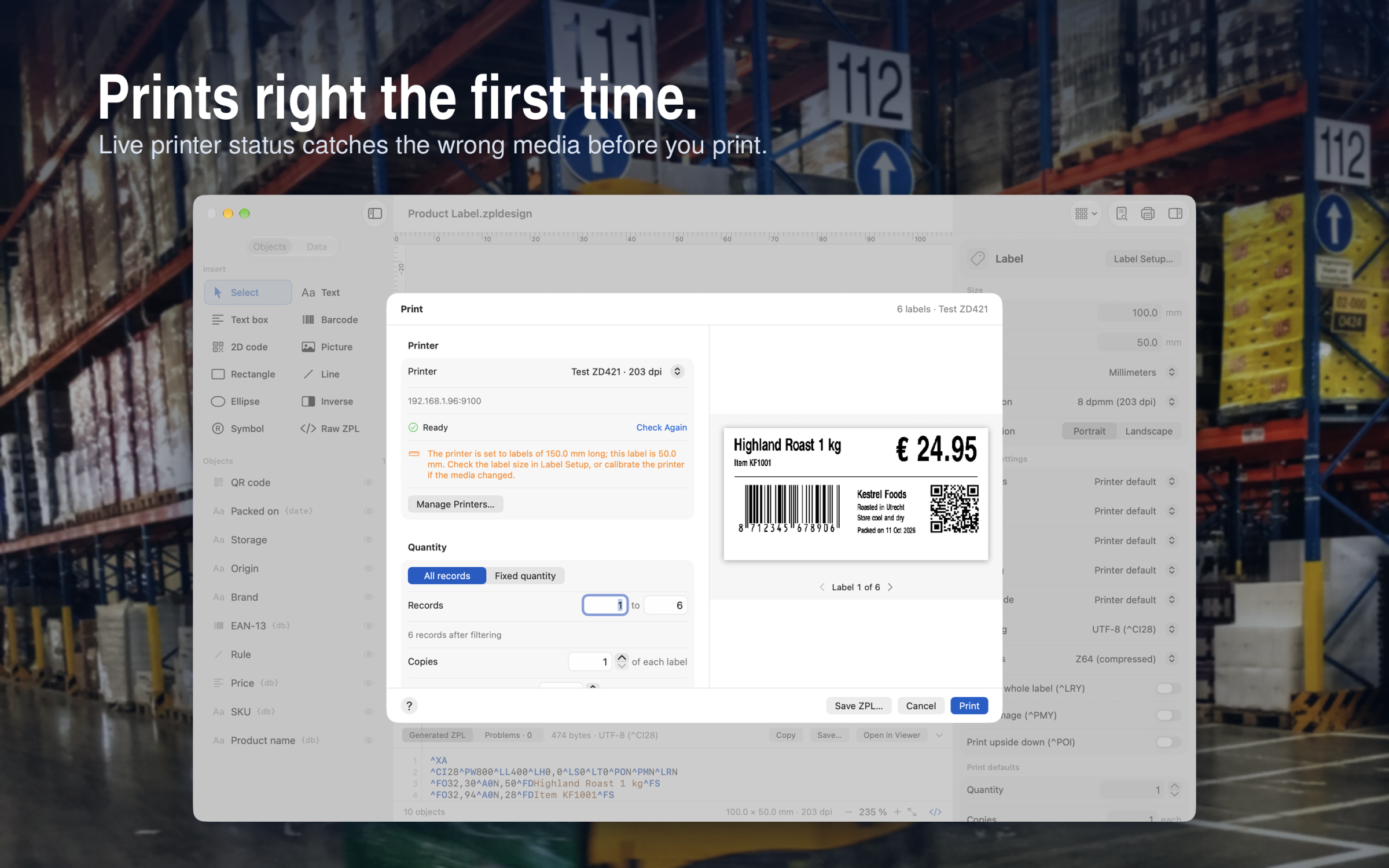The height and width of the screenshot is (868, 1389).
Task: Click the printer toolbar icon
Action: click(1148, 214)
